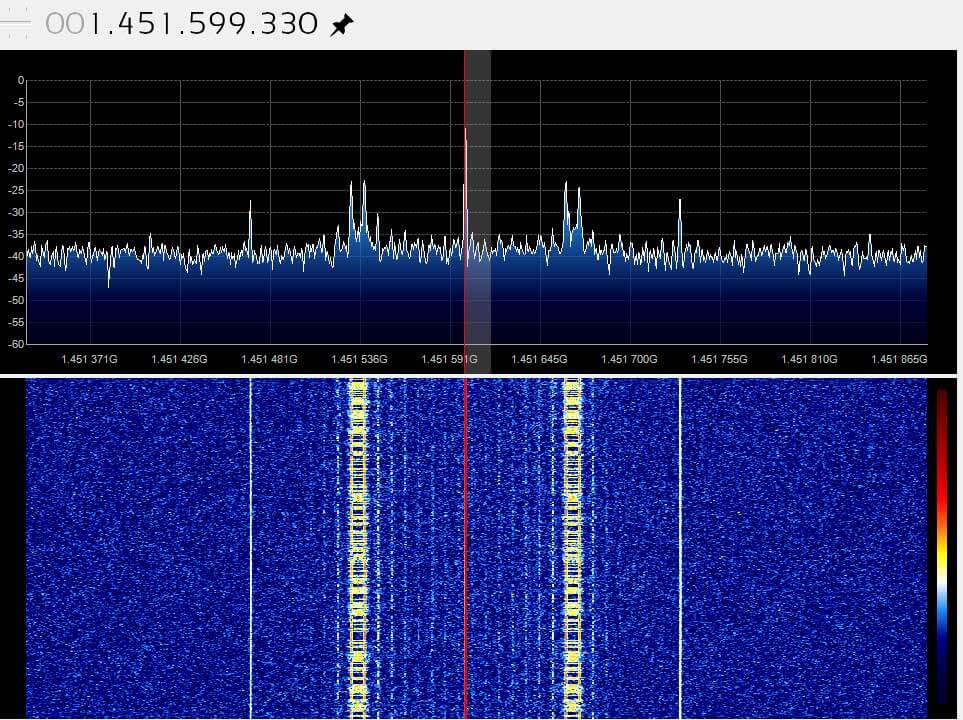
Task: Click the '-50' dB scale label
Action: [x=17, y=300]
